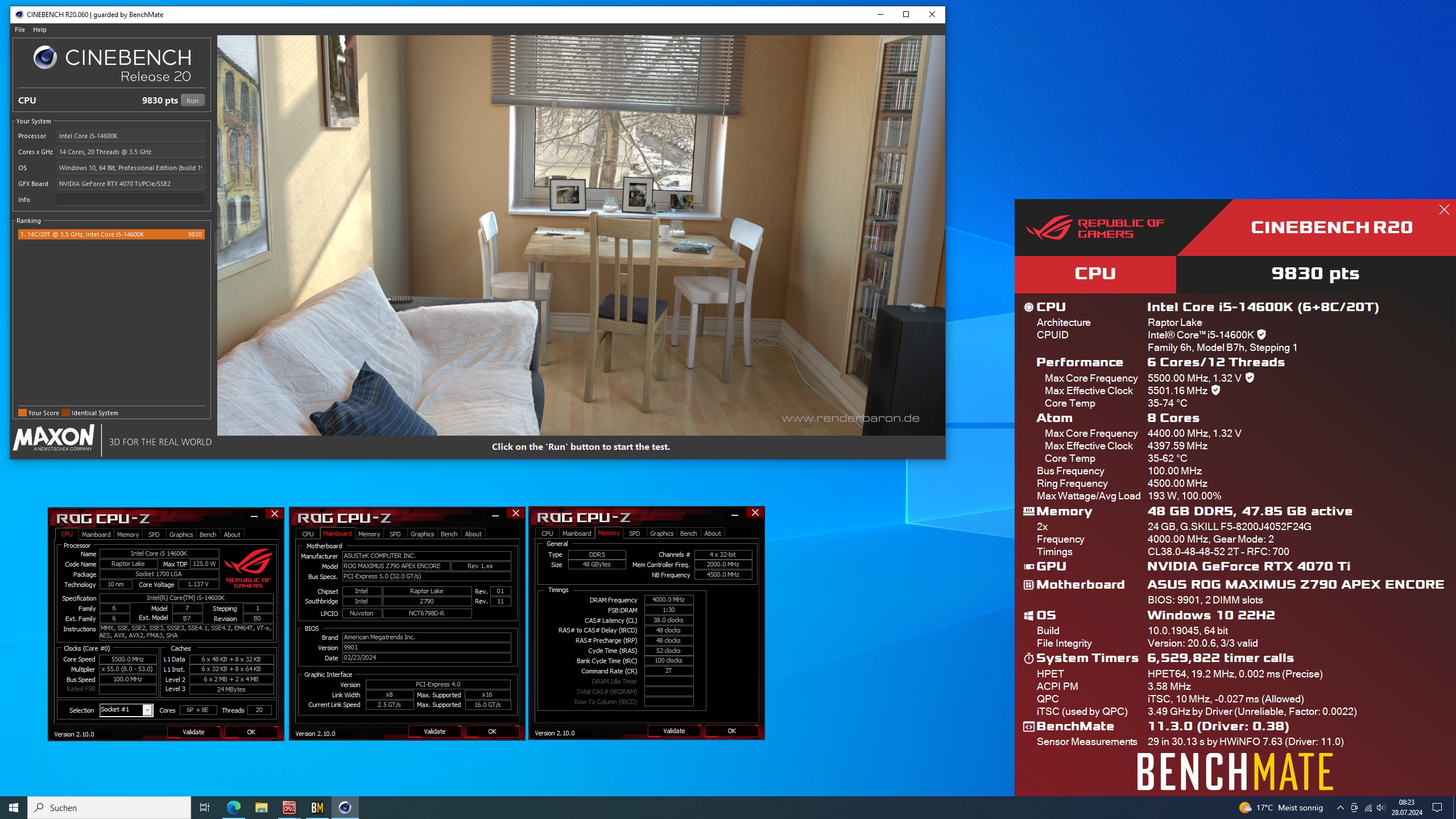This screenshot has height=819, width=1456.
Task: Click the NB Frequency value 4500.0 MHz
Action: click(723, 574)
